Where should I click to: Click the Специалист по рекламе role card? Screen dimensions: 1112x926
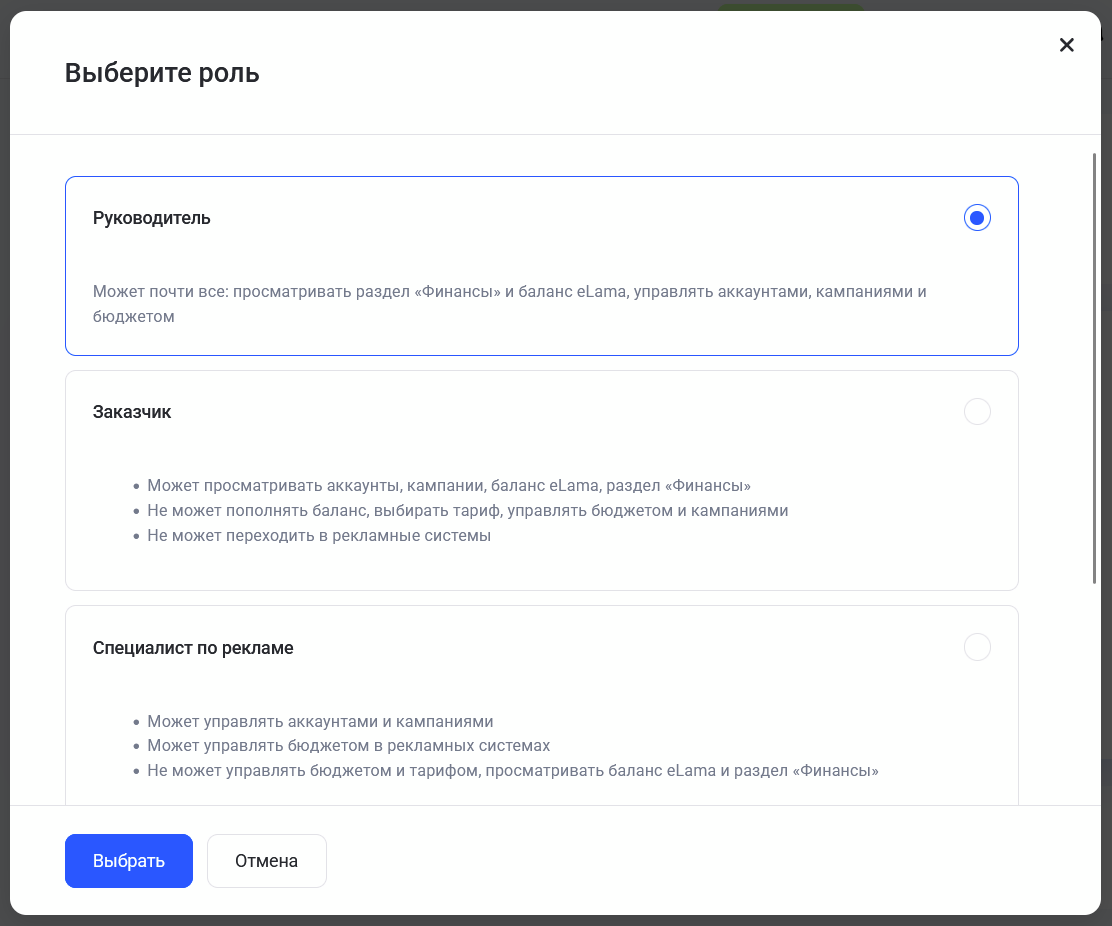541,700
